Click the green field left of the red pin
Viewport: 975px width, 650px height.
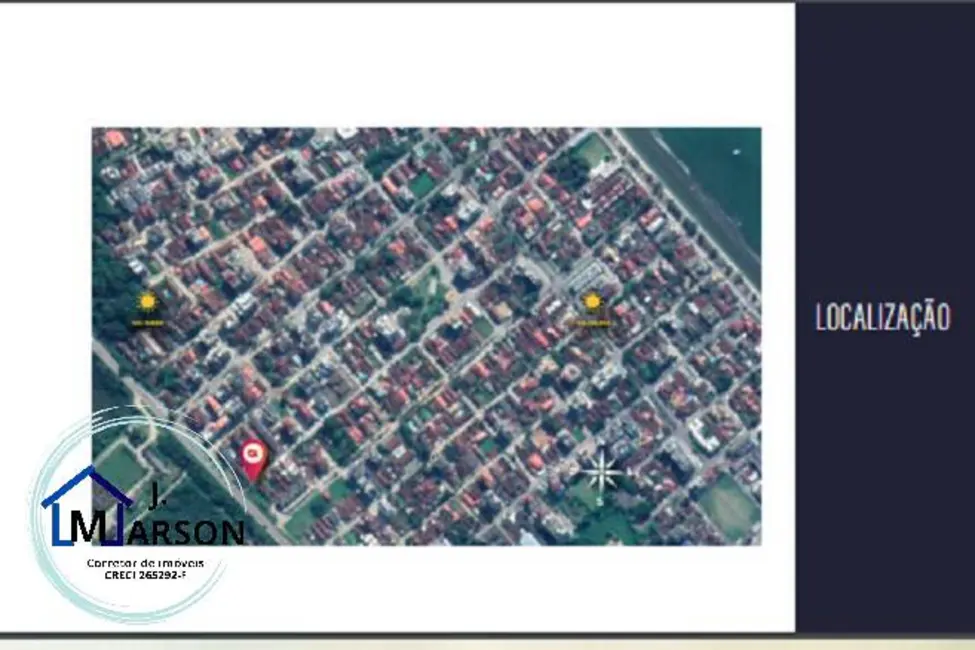pyautogui.click(x=118, y=466)
